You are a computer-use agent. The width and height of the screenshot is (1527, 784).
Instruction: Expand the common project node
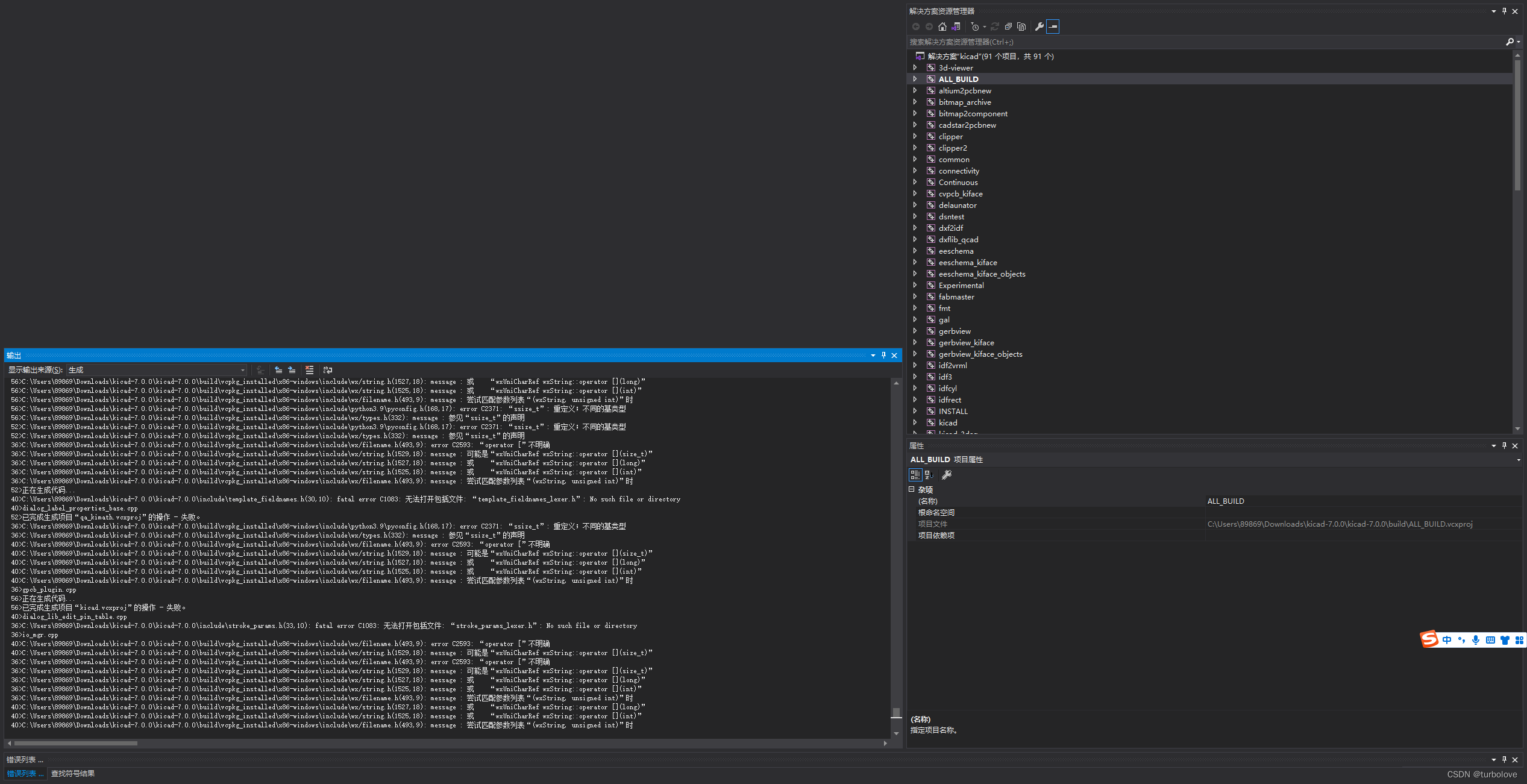coord(915,159)
